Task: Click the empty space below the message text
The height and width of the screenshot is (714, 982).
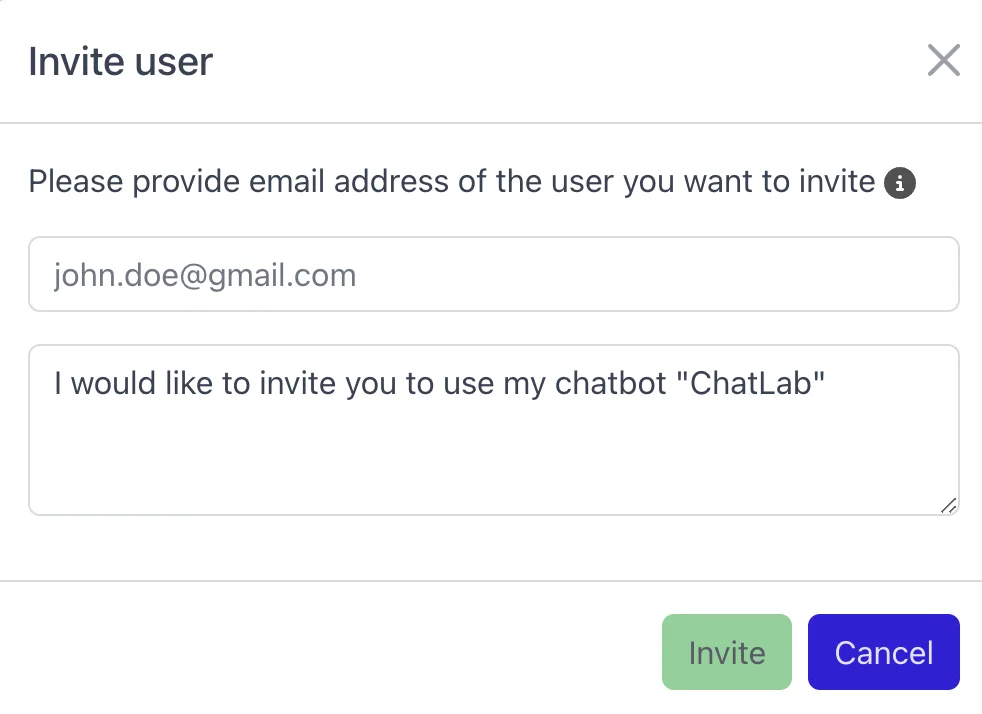Action: [493, 462]
